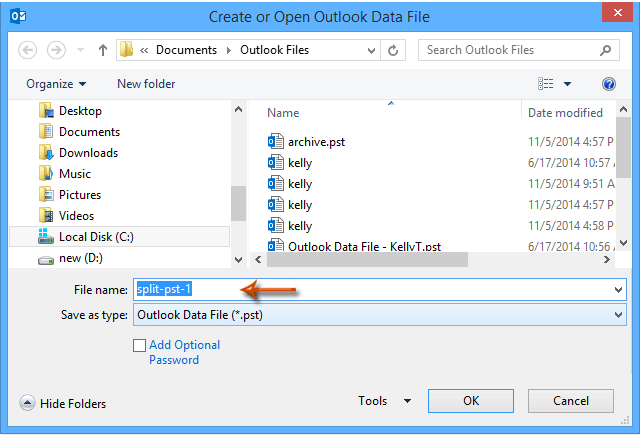The height and width of the screenshot is (435, 640).
Task: Click navigation pane scroll up arrow
Action: 239,109
